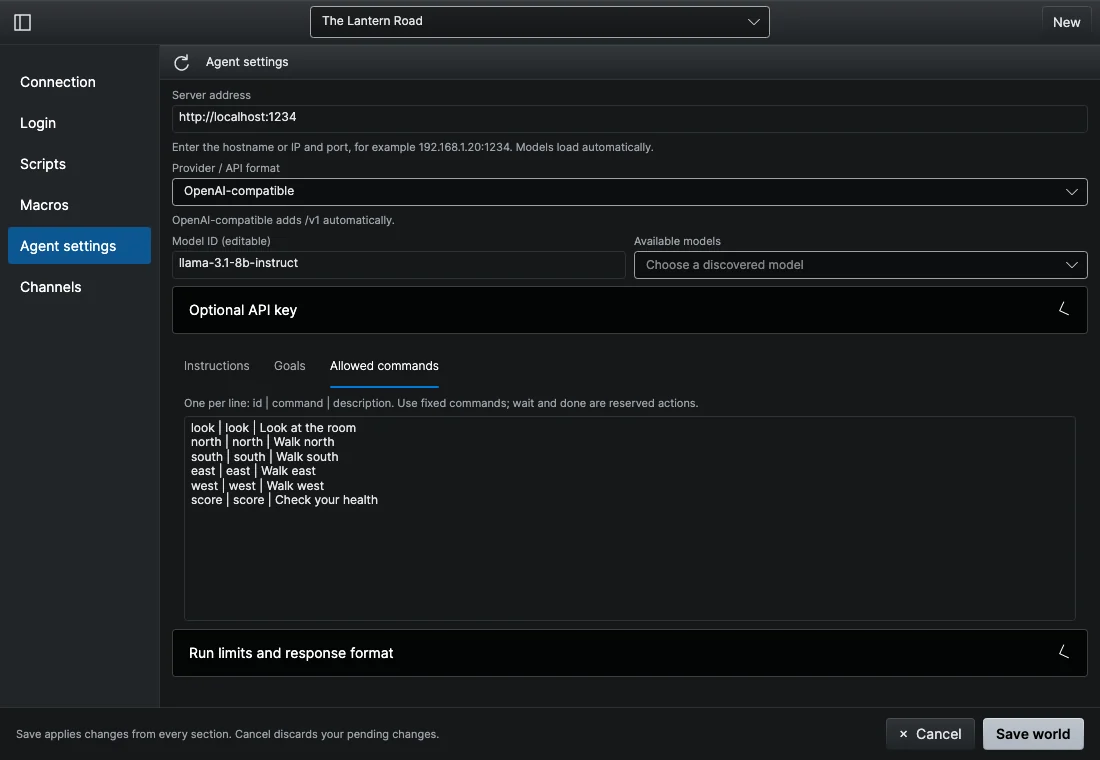The image size is (1100, 760).
Task: Click the 'Save applies changes from every section' note
Action: point(227,734)
